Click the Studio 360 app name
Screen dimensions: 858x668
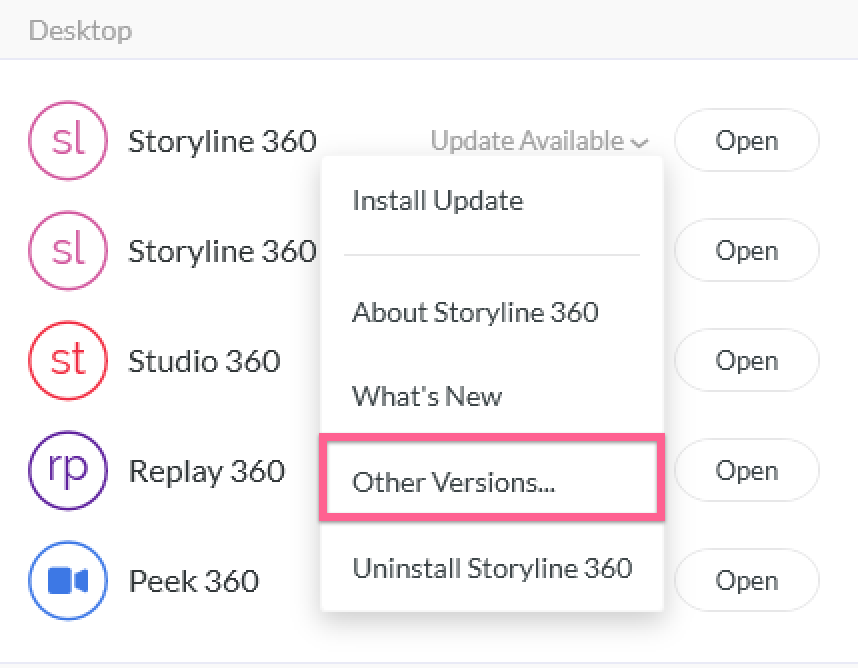[204, 361]
